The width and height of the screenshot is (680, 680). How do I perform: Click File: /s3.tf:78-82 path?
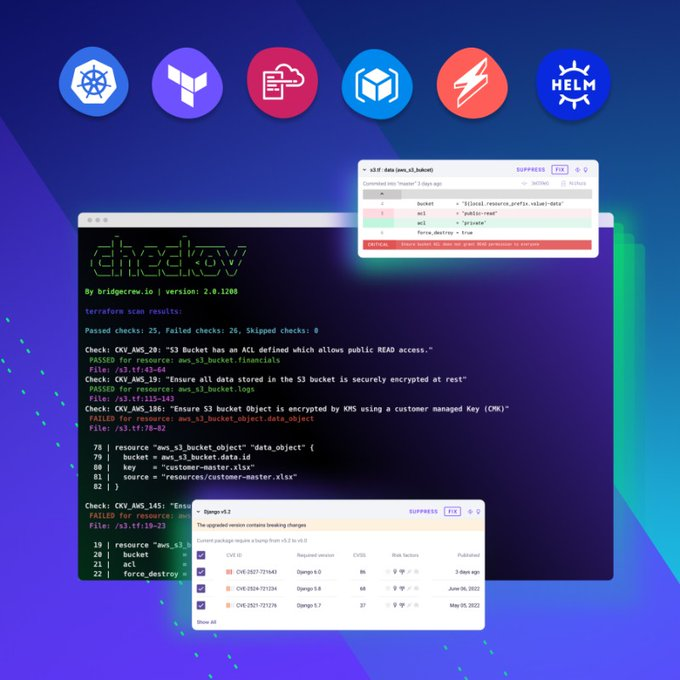tap(128, 428)
